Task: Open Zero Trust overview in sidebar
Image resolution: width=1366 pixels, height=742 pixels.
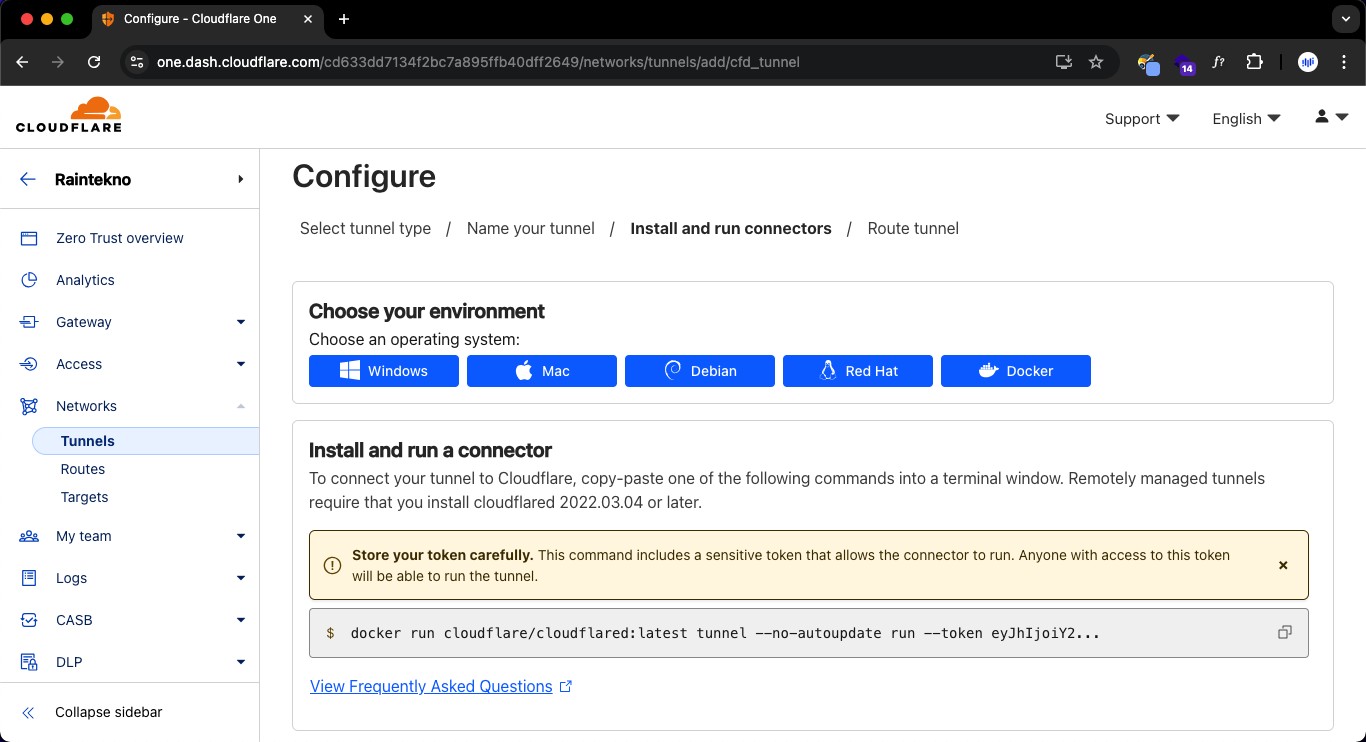Action: (x=119, y=238)
